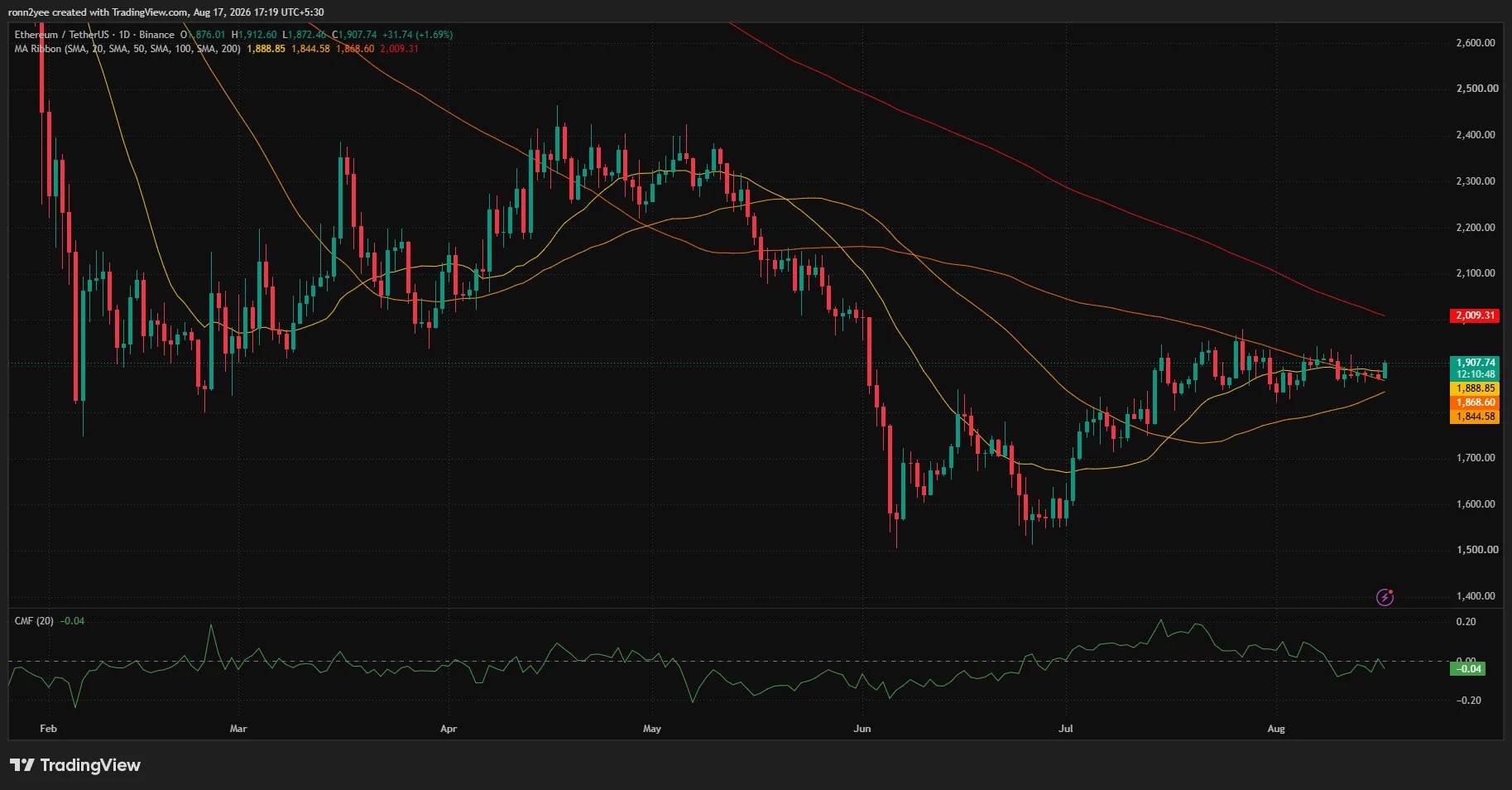
Task: Click the 1,700.00 price axis label
Action: tap(1476, 458)
